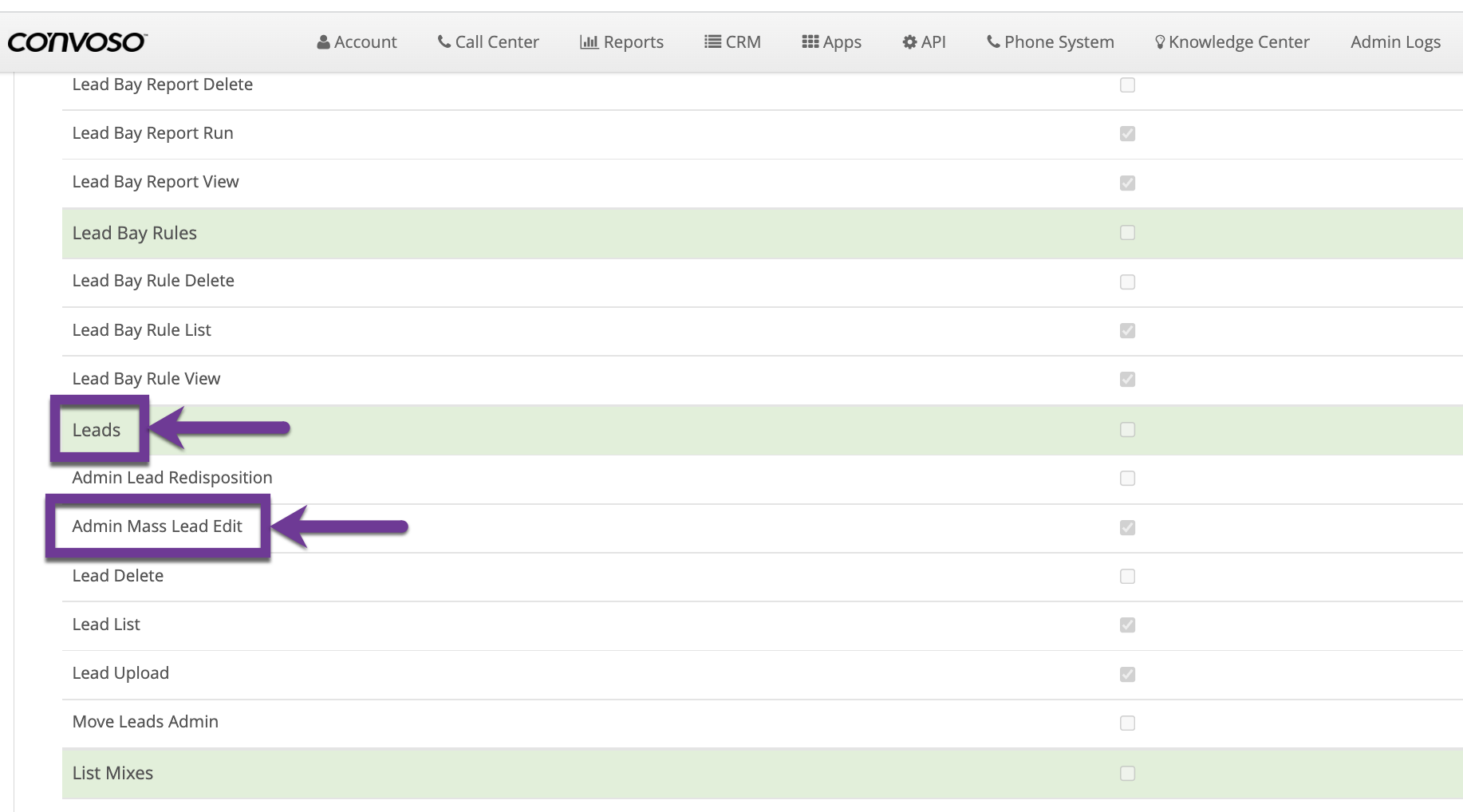Click the API gear icon
This screenshot has height=812, width=1463.
909,42
